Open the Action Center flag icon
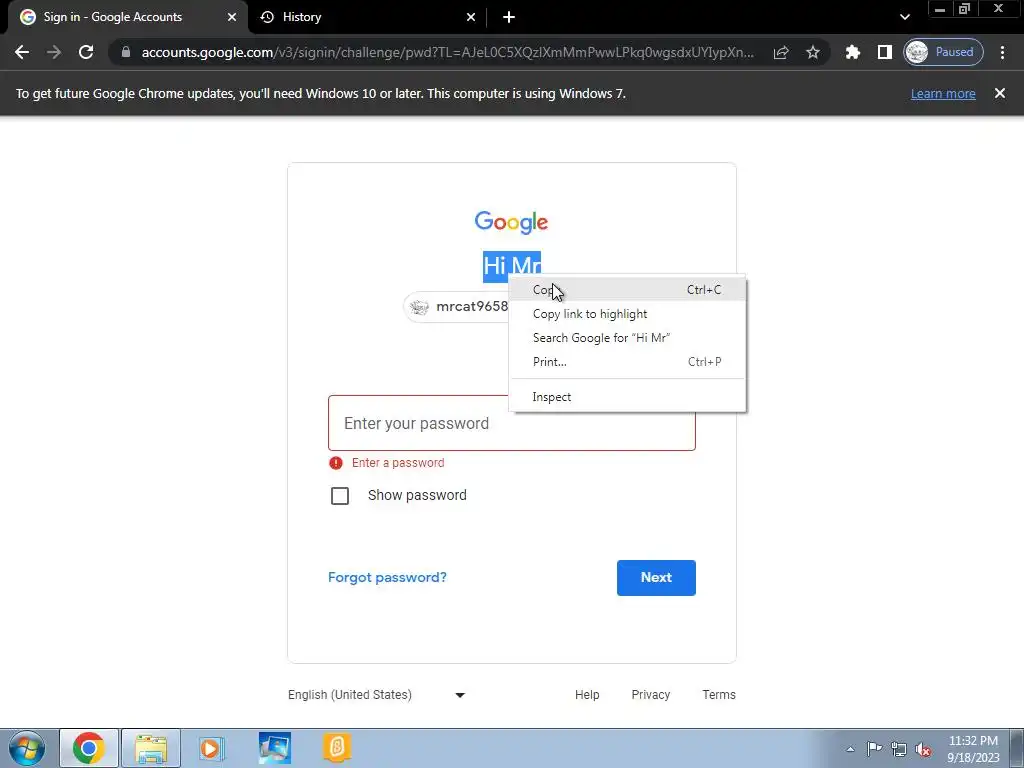1024x768 pixels. pos(874,748)
